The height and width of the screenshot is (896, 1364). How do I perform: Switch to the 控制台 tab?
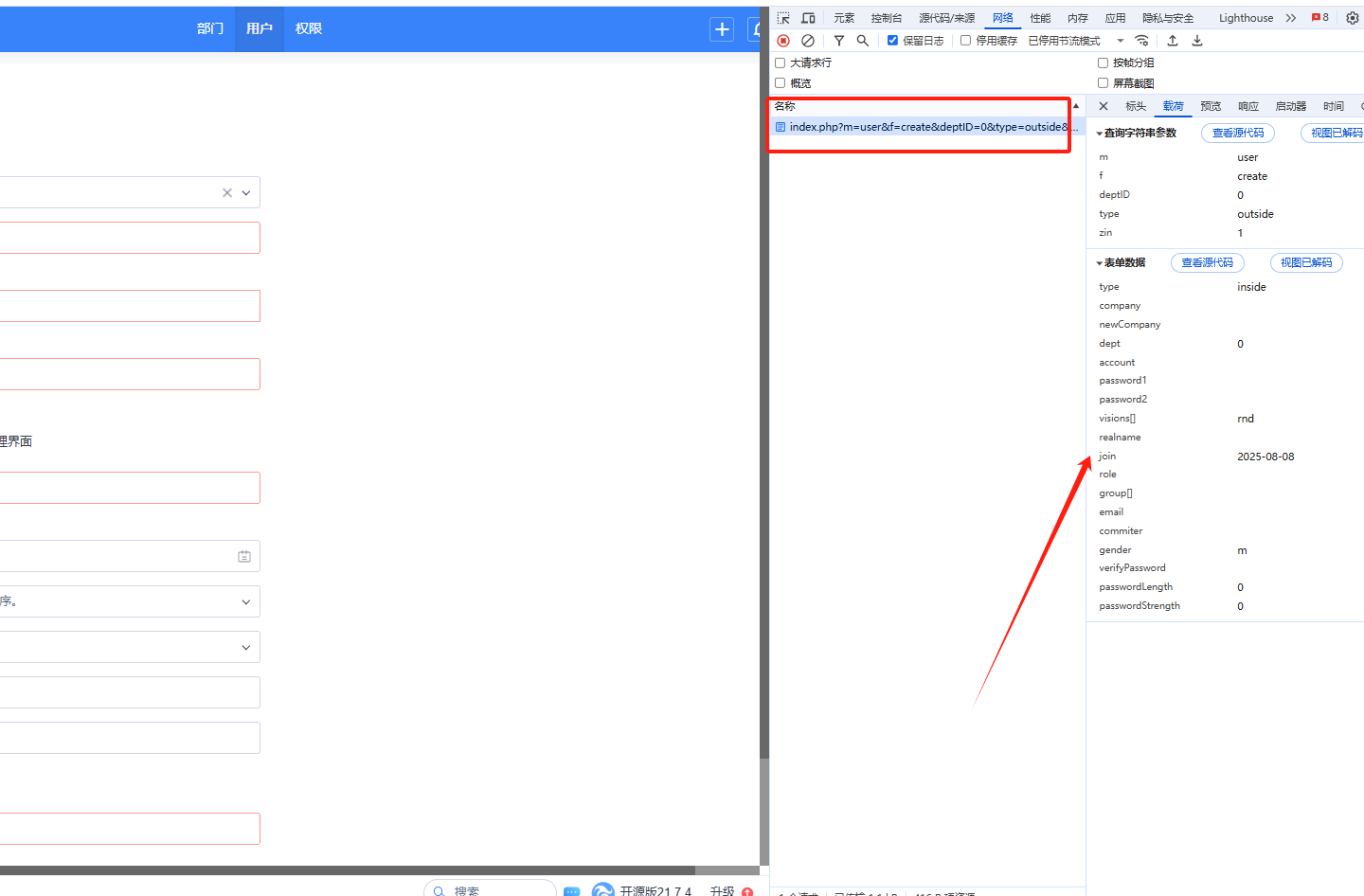pyautogui.click(x=887, y=18)
